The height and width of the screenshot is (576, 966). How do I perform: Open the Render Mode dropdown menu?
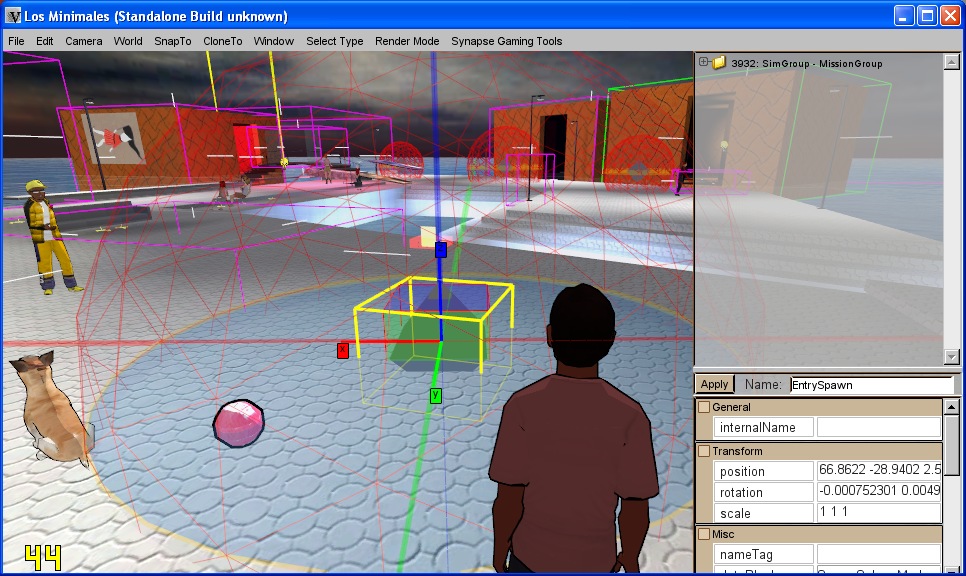click(407, 41)
